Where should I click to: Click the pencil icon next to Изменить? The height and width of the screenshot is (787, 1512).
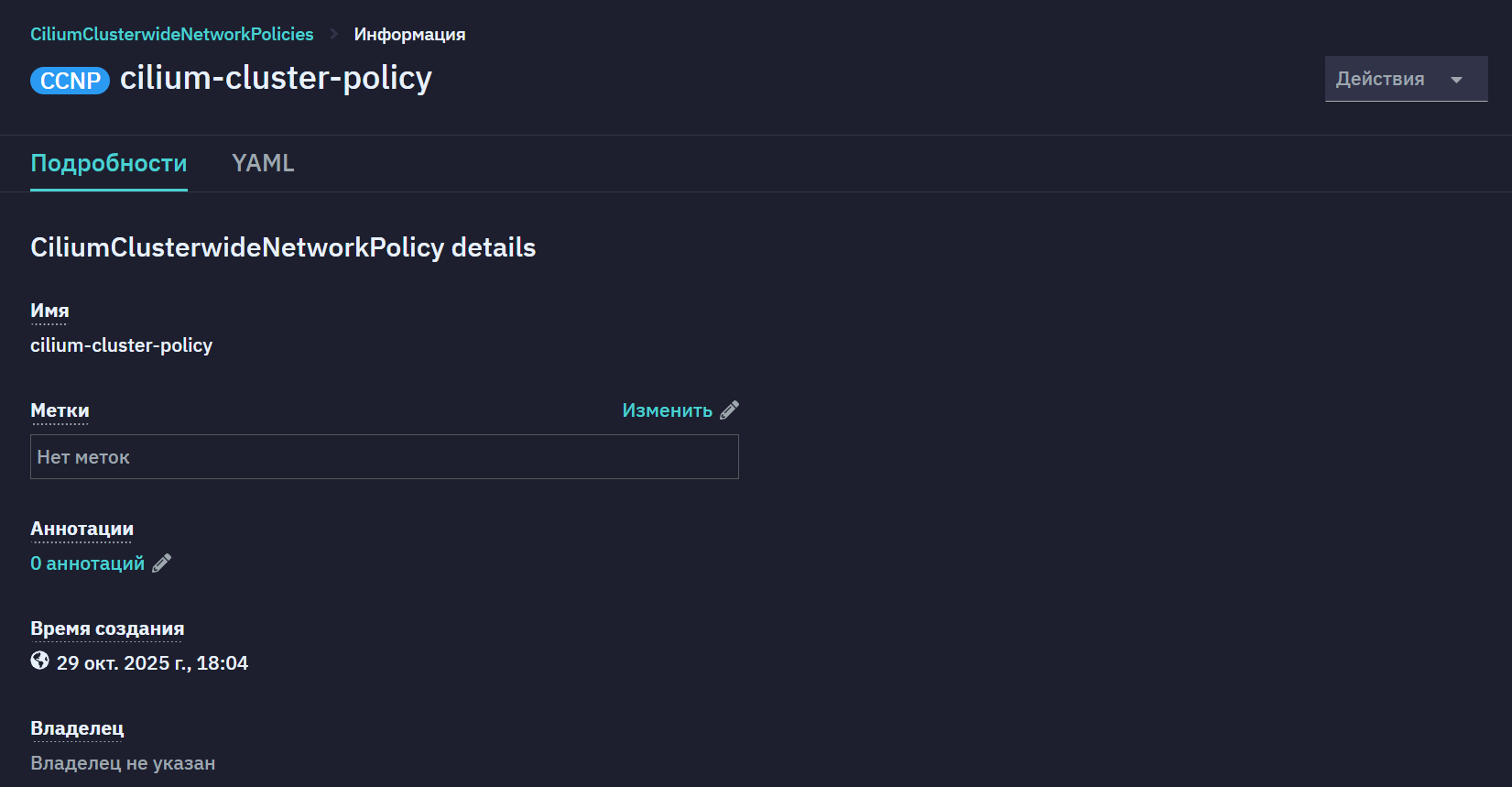point(729,410)
